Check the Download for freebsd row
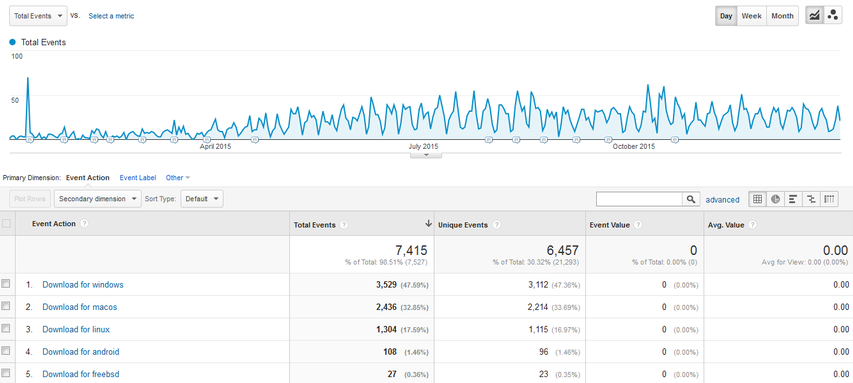 pyautogui.click(x=6, y=373)
